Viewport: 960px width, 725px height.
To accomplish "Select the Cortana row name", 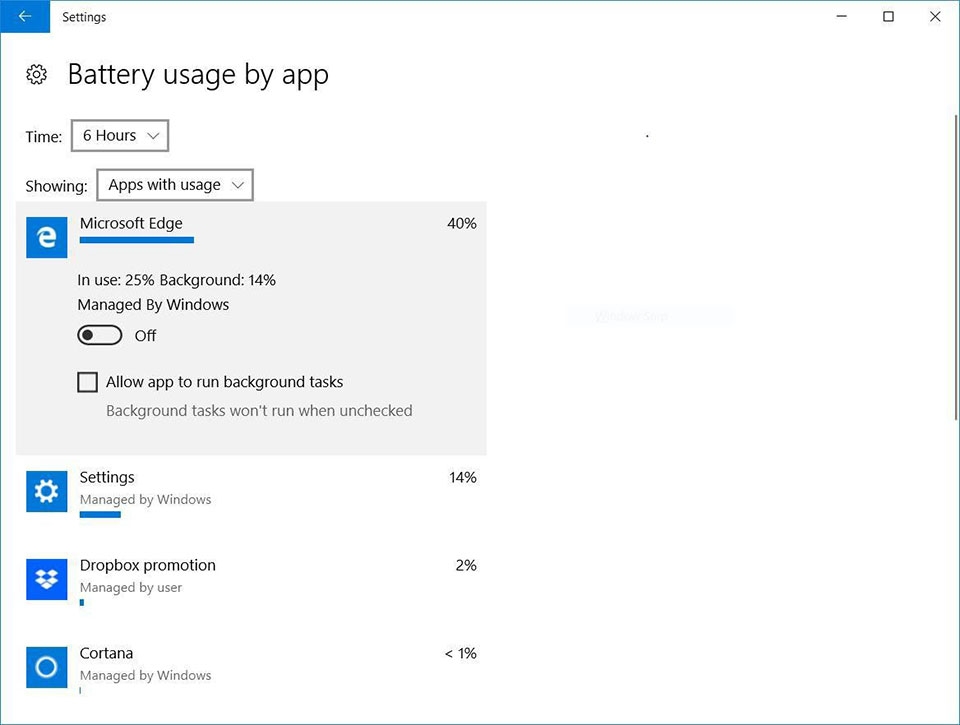I will [x=107, y=653].
